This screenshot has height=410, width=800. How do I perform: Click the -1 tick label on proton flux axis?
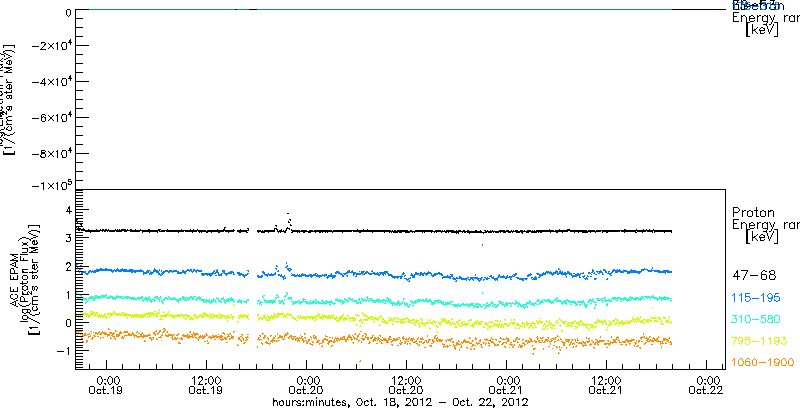click(x=63, y=350)
